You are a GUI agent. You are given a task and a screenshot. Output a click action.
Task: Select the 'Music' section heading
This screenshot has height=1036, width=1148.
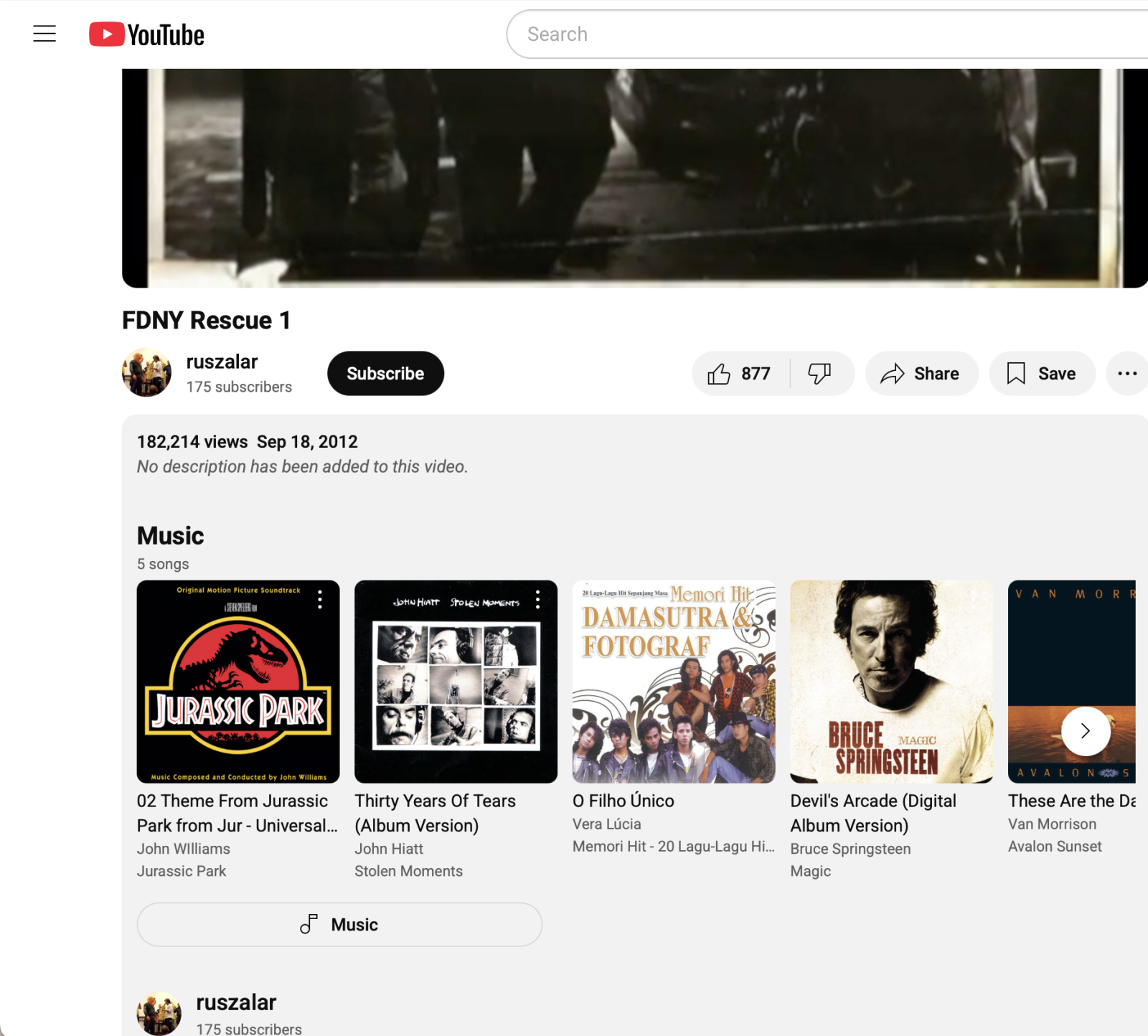(x=171, y=536)
